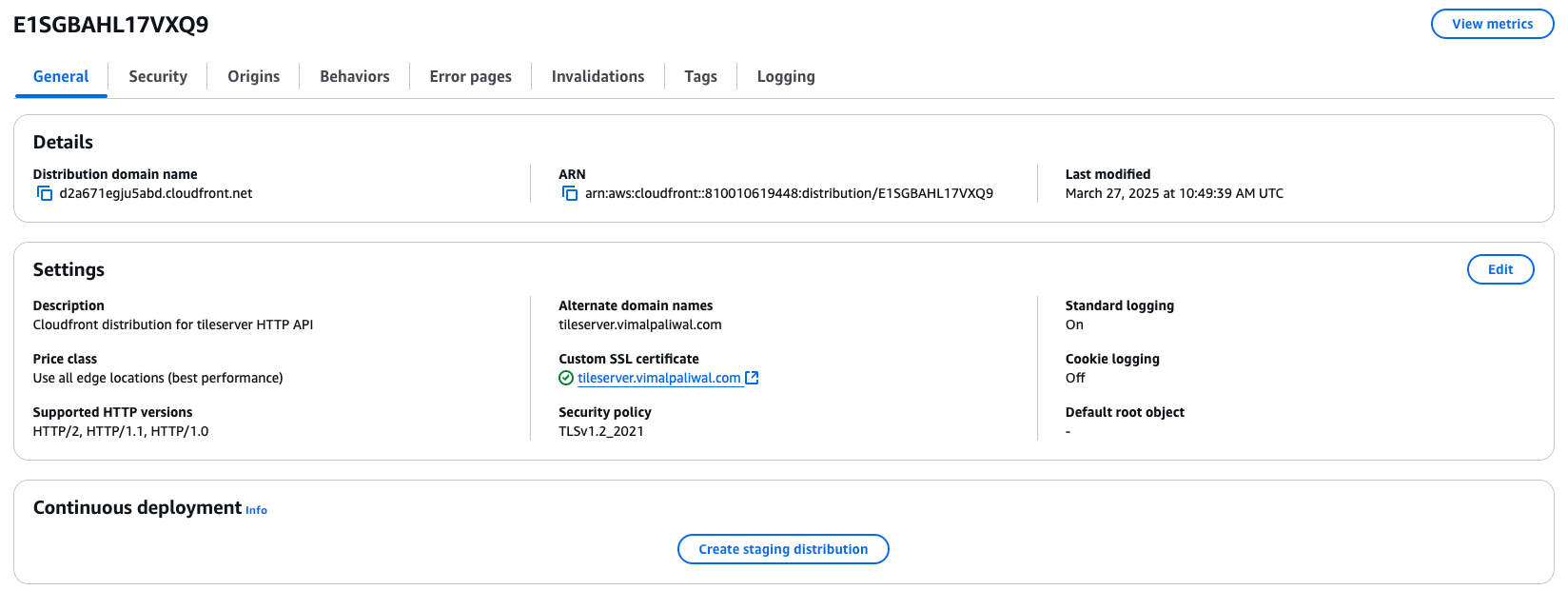1568x590 pixels.
Task: Click the Last modified label
Action: tap(1107, 174)
